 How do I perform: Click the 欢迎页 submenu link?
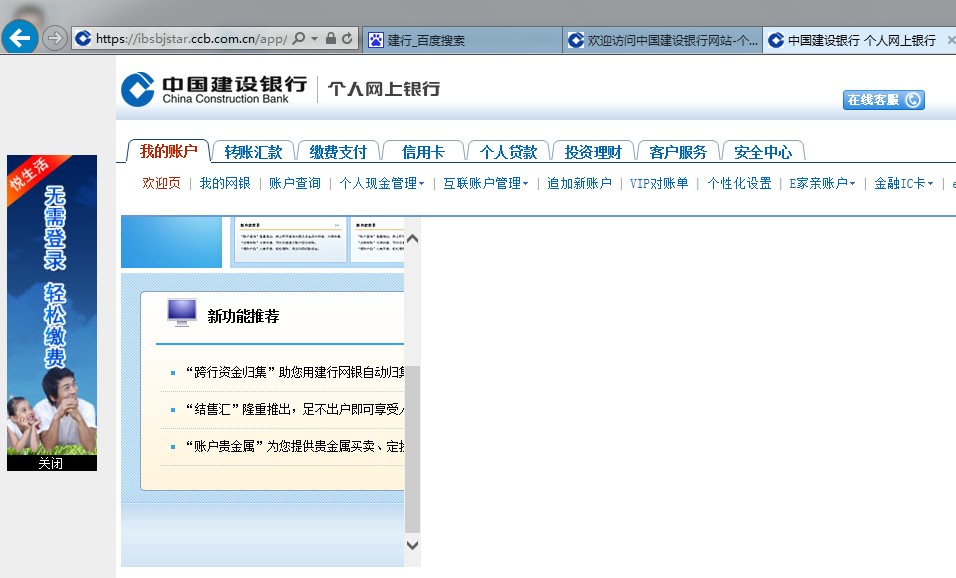click(161, 184)
